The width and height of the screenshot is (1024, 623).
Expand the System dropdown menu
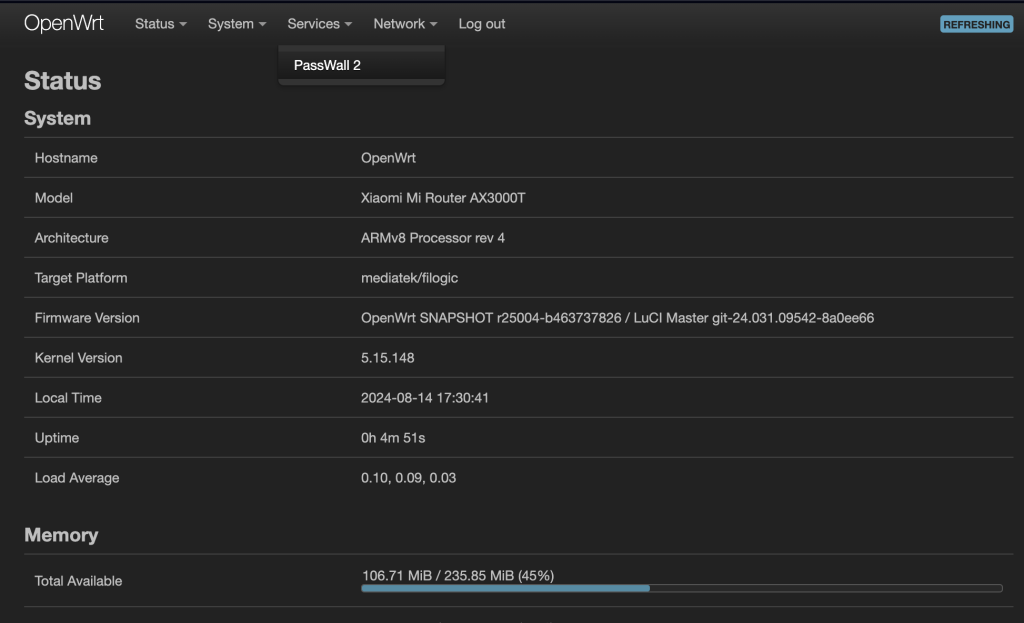[236, 24]
